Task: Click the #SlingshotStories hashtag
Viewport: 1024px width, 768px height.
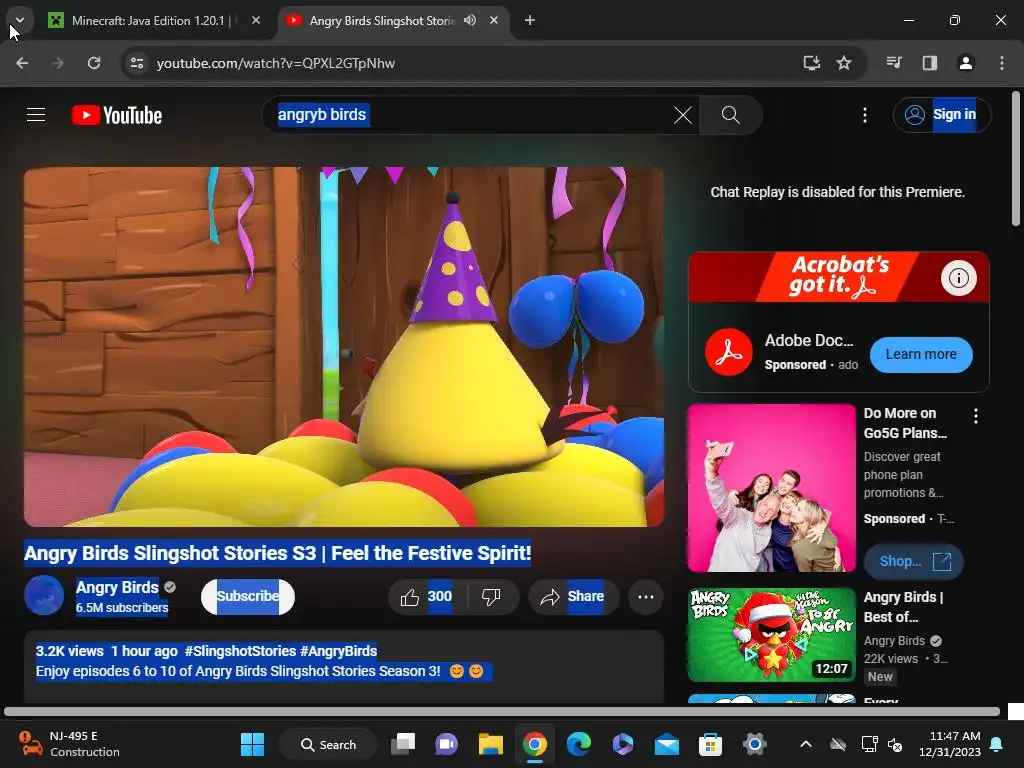Action: pos(240,651)
